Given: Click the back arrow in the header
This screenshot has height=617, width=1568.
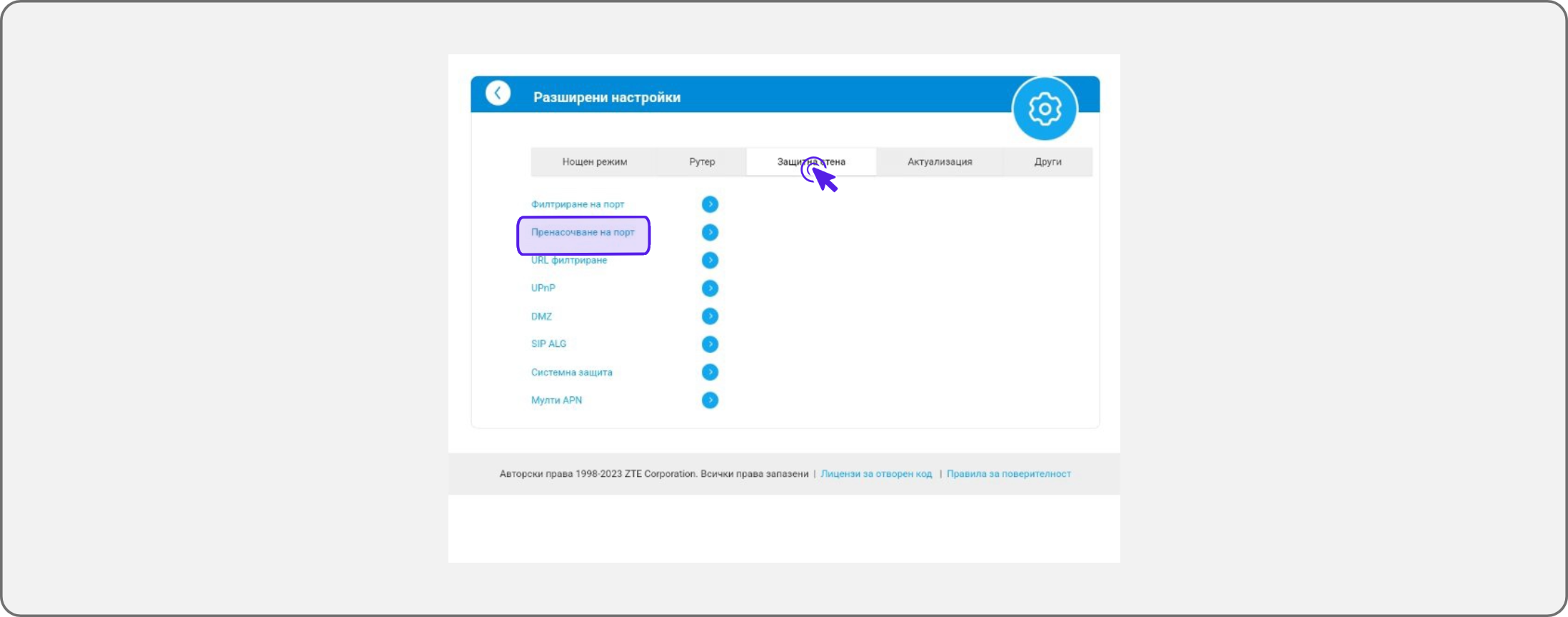Looking at the screenshot, I should (x=498, y=93).
